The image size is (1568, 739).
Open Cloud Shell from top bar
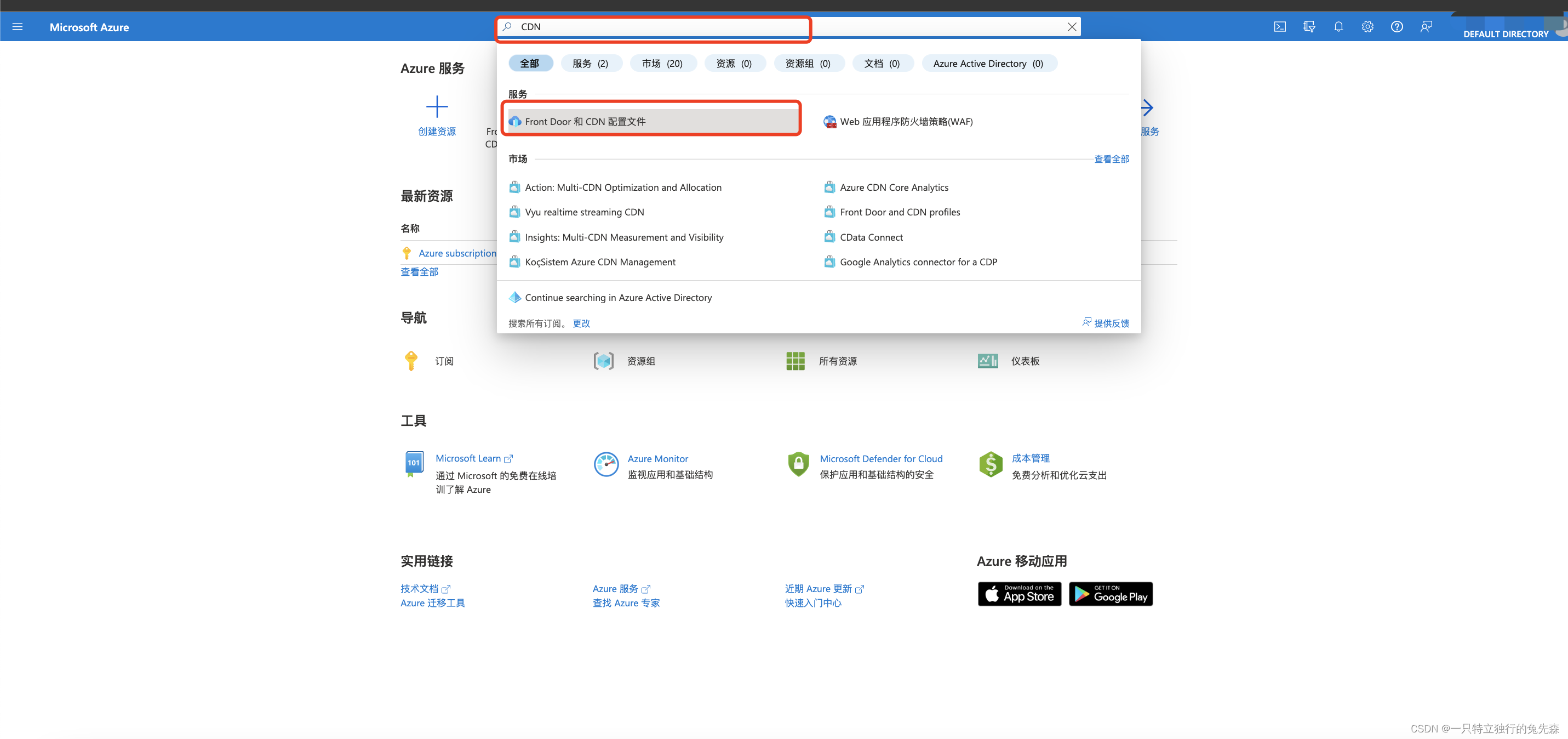(1279, 27)
